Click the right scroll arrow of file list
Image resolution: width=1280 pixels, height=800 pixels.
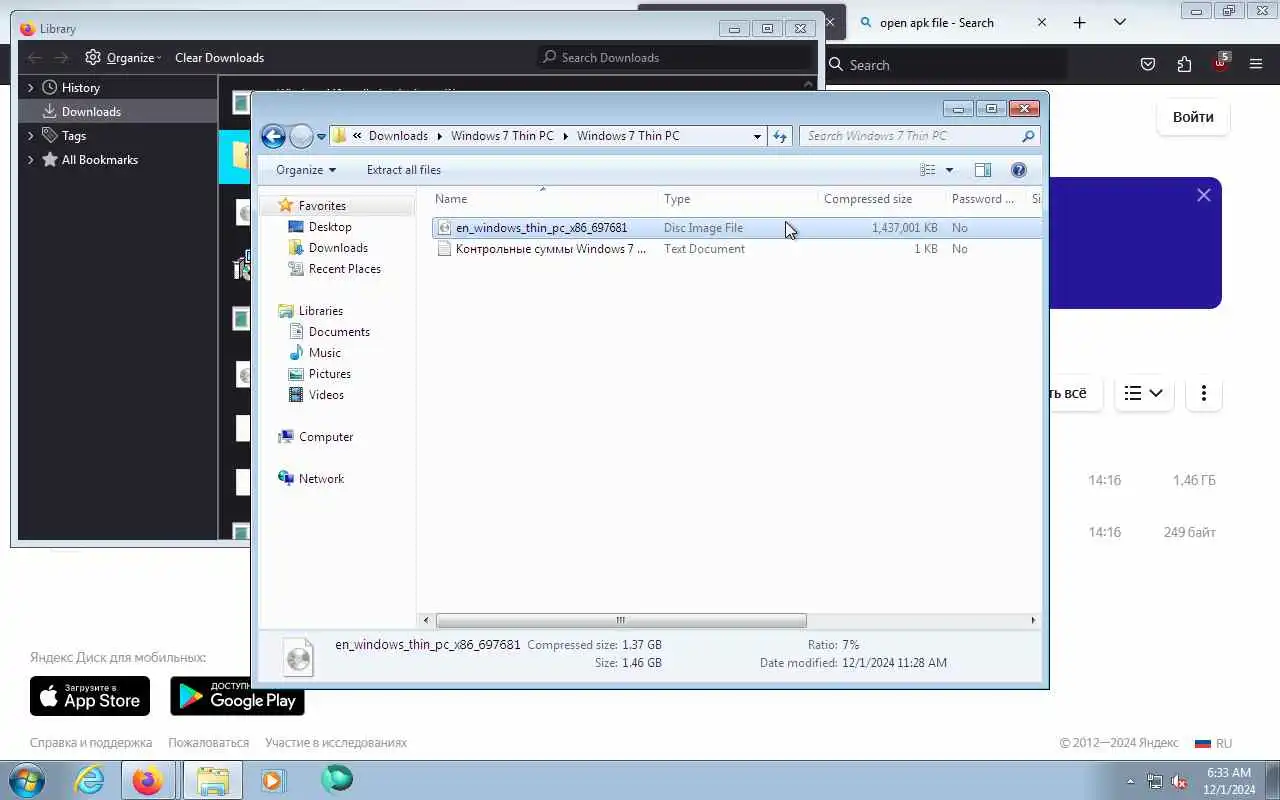1033,620
